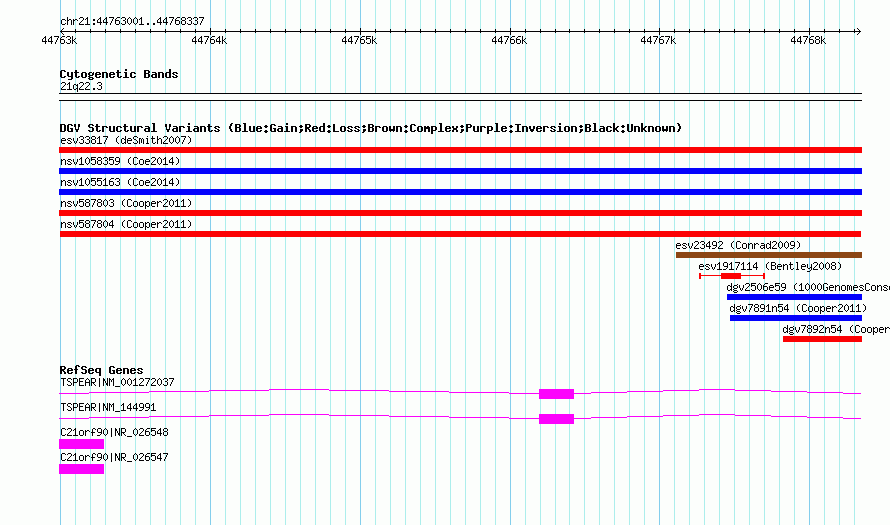Click the C21orf90|NR_026547 label

tap(114, 457)
